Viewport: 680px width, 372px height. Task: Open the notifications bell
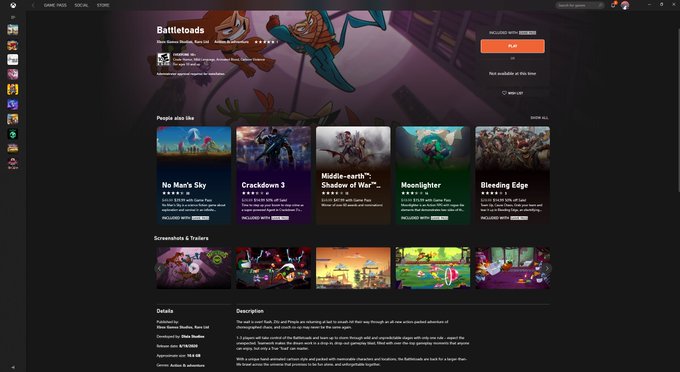point(613,5)
